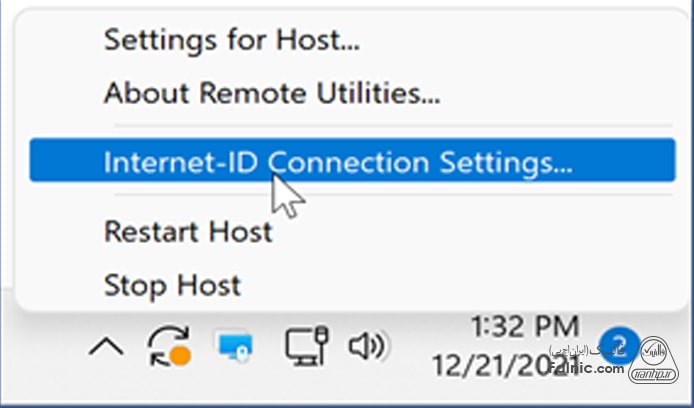Open notification badge showing 2
Viewport: 694px width, 408px height.
pos(620,346)
